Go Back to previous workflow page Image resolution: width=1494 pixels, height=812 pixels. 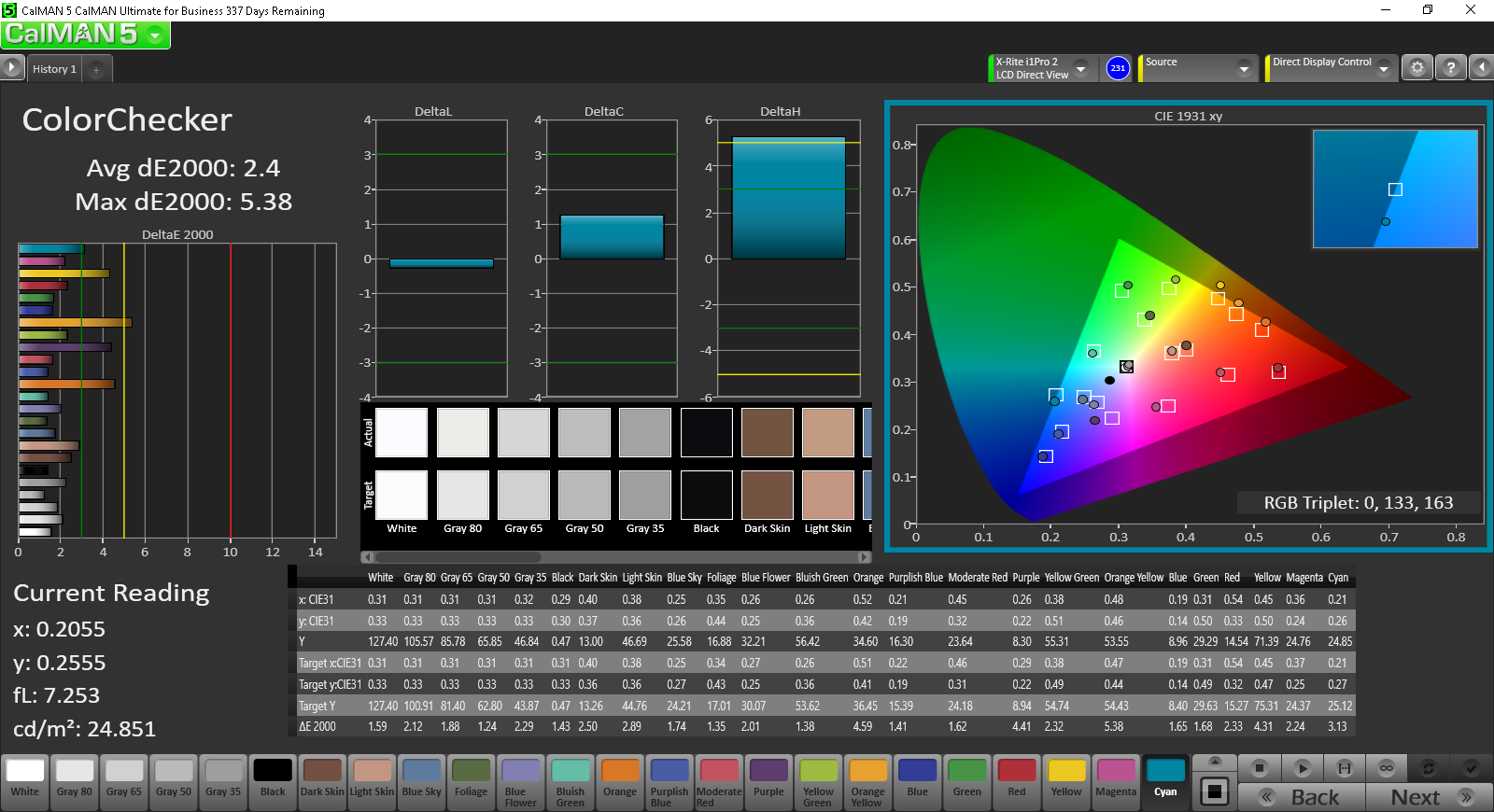click(1302, 797)
